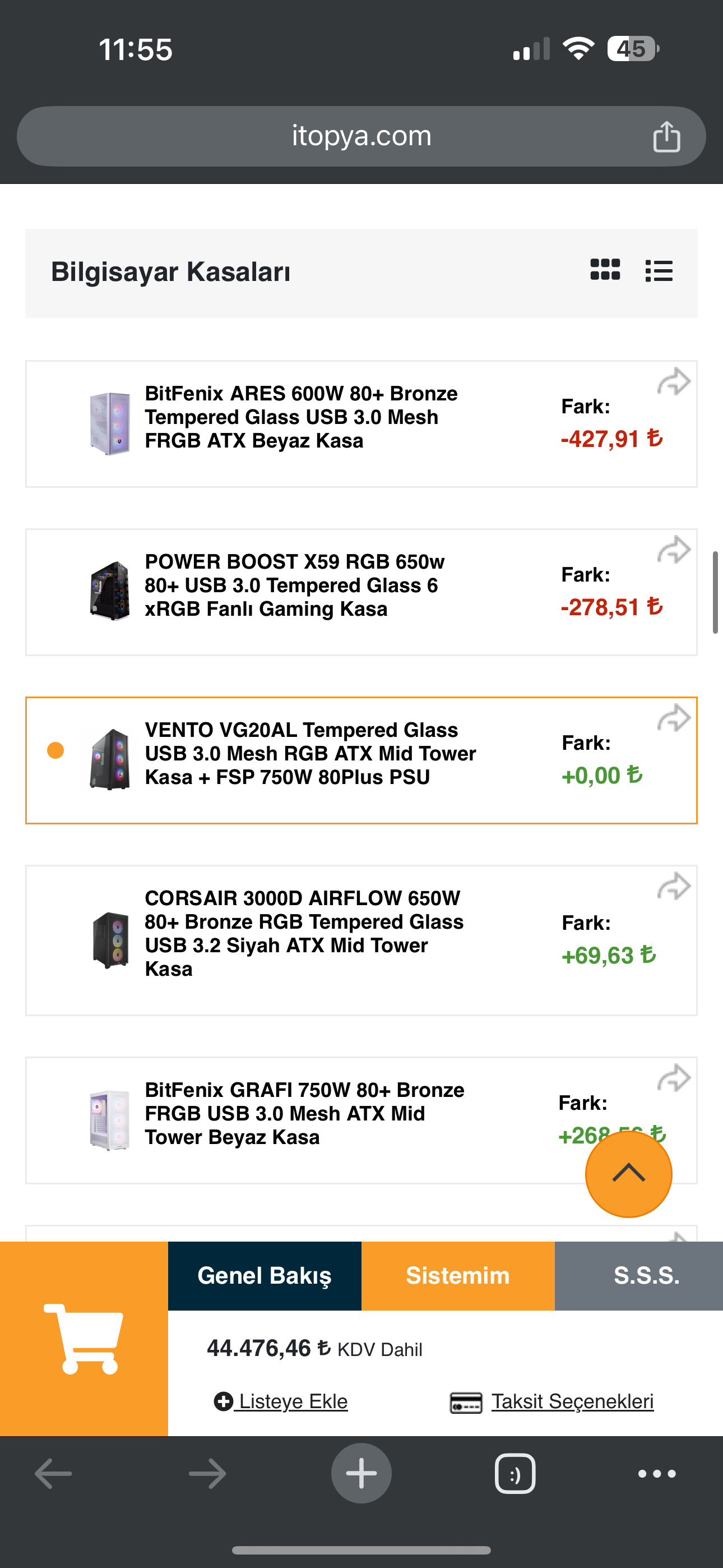This screenshot has width=723, height=1568.
Task: Open browser tabs overview icon
Action: [x=515, y=1474]
